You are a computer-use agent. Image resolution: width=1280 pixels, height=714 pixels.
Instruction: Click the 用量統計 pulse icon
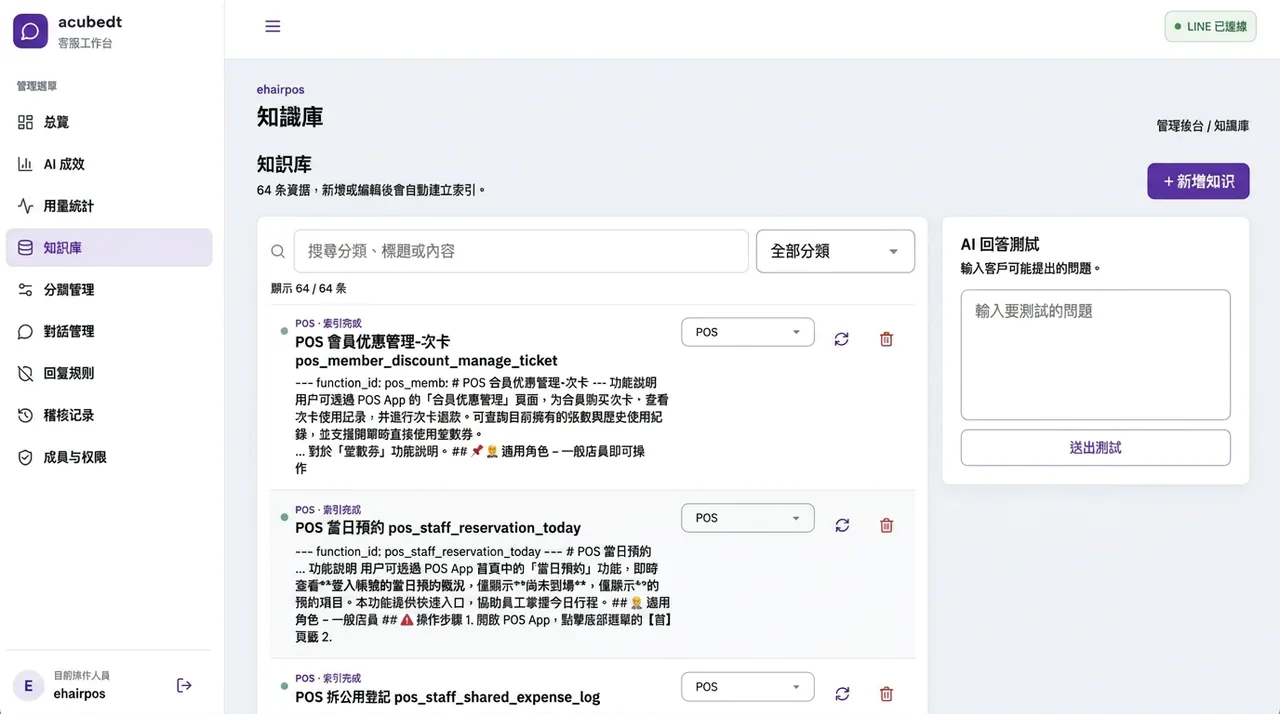[x=26, y=206]
